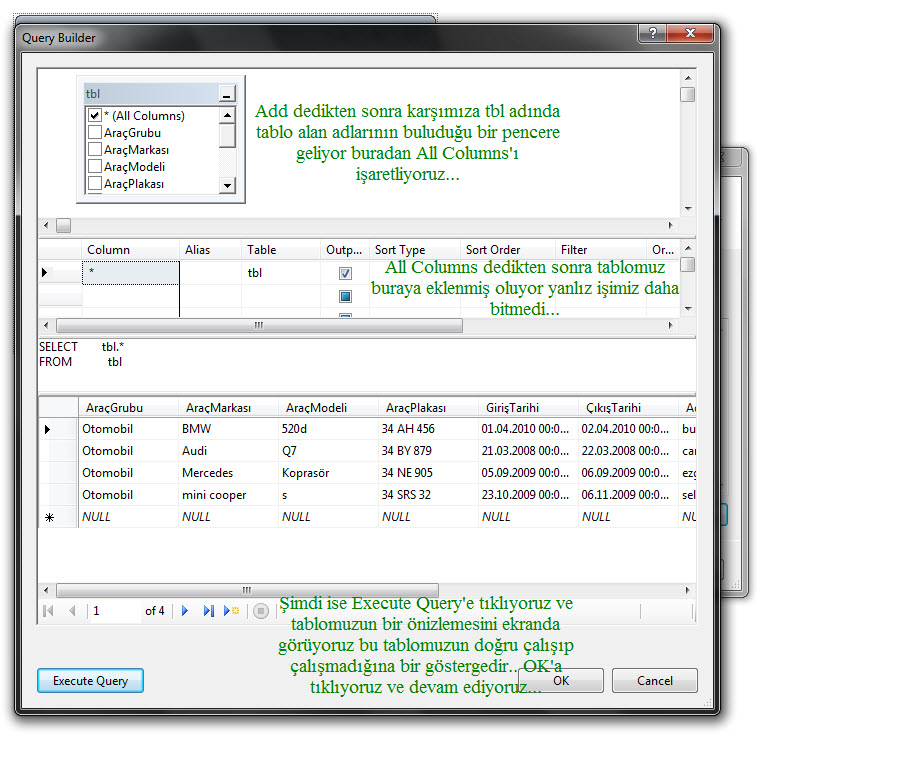The image size is (901, 758).
Task: Click the AraçPlakası results column header
Action: [415, 408]
